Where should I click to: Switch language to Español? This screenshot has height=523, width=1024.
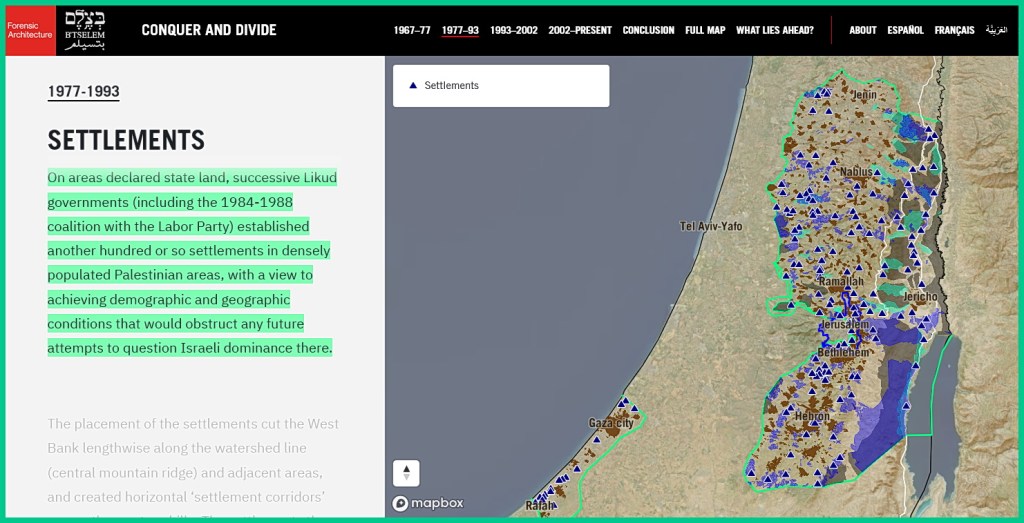point(905,30)
